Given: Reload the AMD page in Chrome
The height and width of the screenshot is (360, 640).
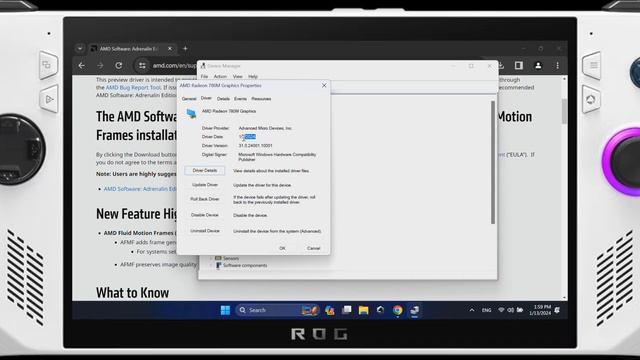Looking at the screenshot, I should (119, 65).
